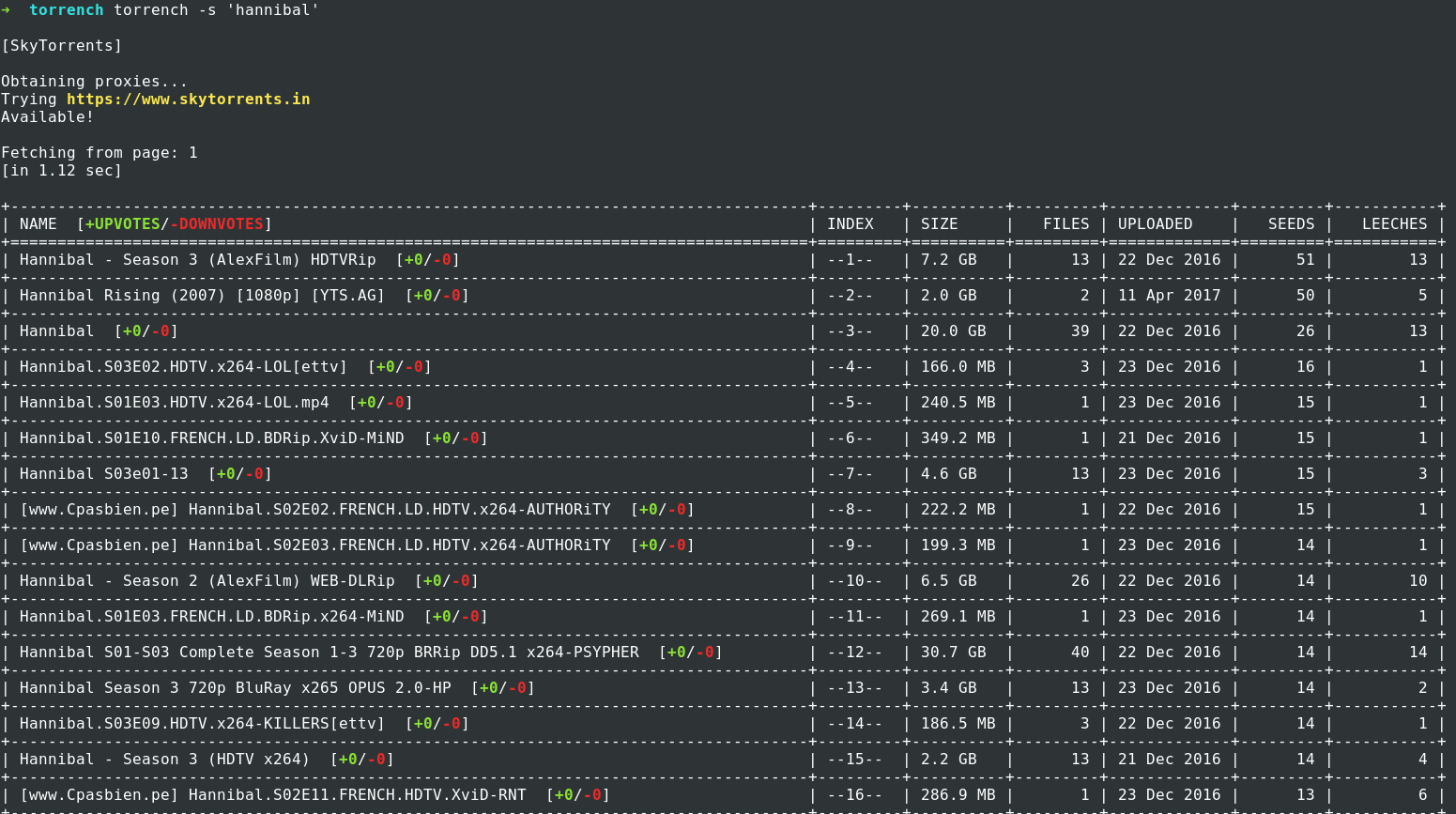The height and width of the screenshot is (814, 1456).
Task: Click 'Hannibal - Season 2 (AlexFilm) WEB-DLRip' name
Action: (207, 580)
